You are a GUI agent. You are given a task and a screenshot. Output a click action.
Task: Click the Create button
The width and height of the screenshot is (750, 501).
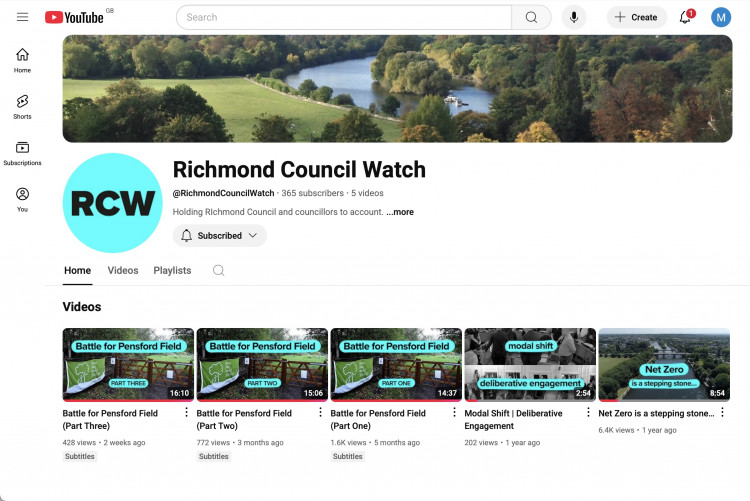coord(636,17)
